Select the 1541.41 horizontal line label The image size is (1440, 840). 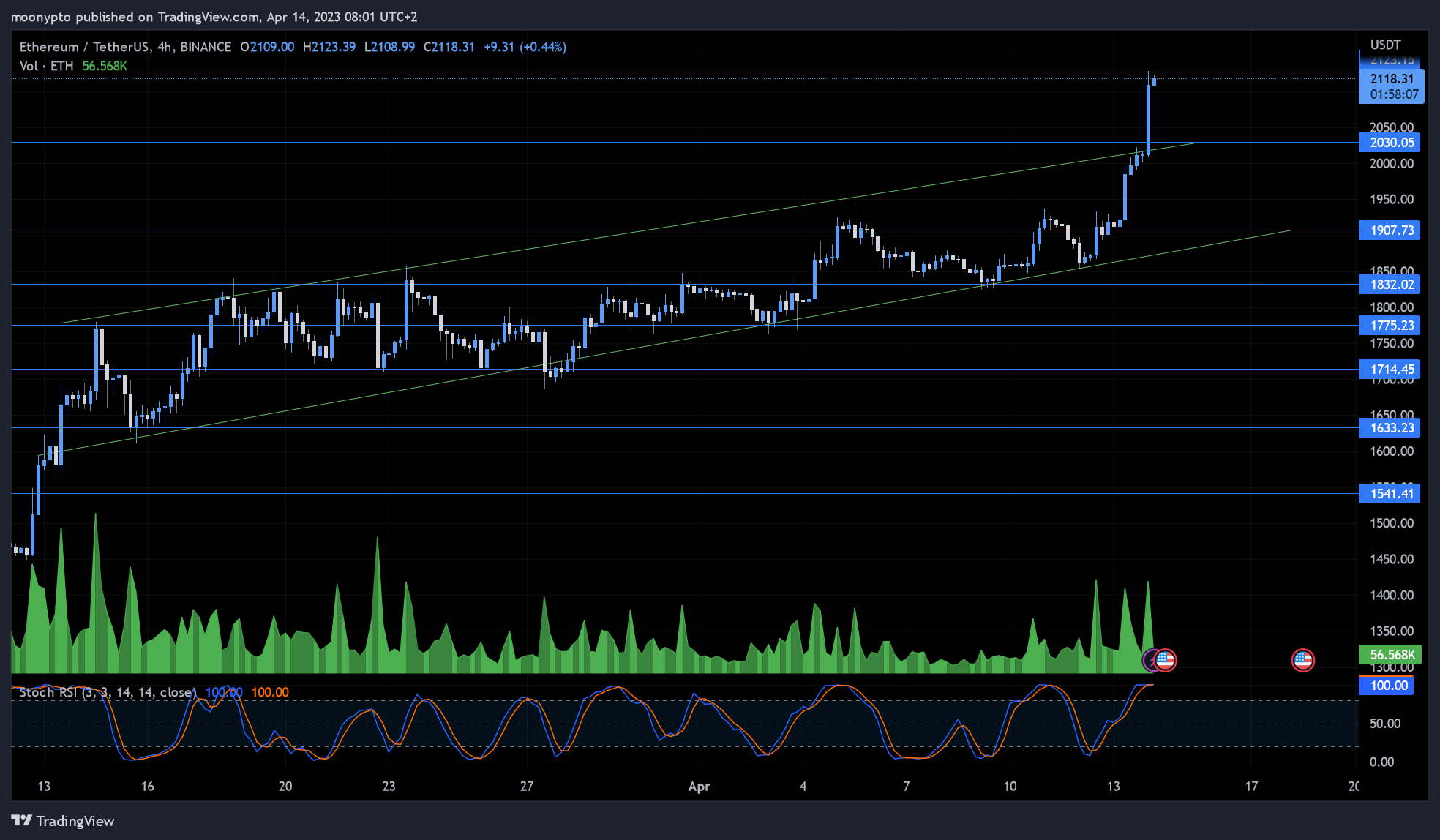(x=1390, y=494)
